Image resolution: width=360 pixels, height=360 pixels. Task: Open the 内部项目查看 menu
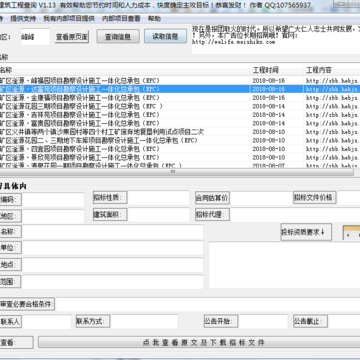121,19
